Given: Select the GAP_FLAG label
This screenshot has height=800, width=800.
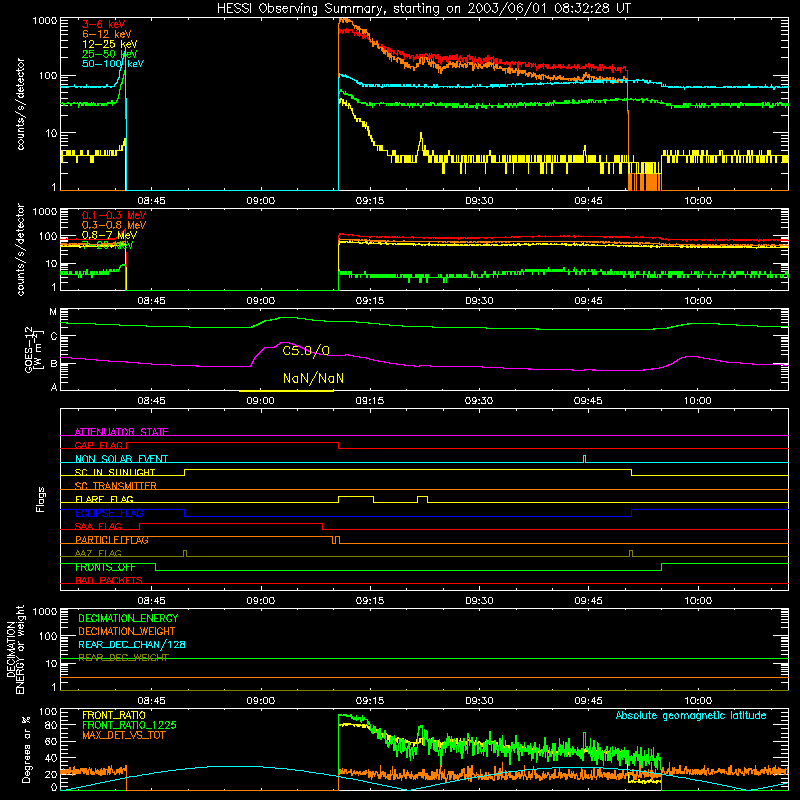Looking at the screenshot, I should [x=99, y=445].
